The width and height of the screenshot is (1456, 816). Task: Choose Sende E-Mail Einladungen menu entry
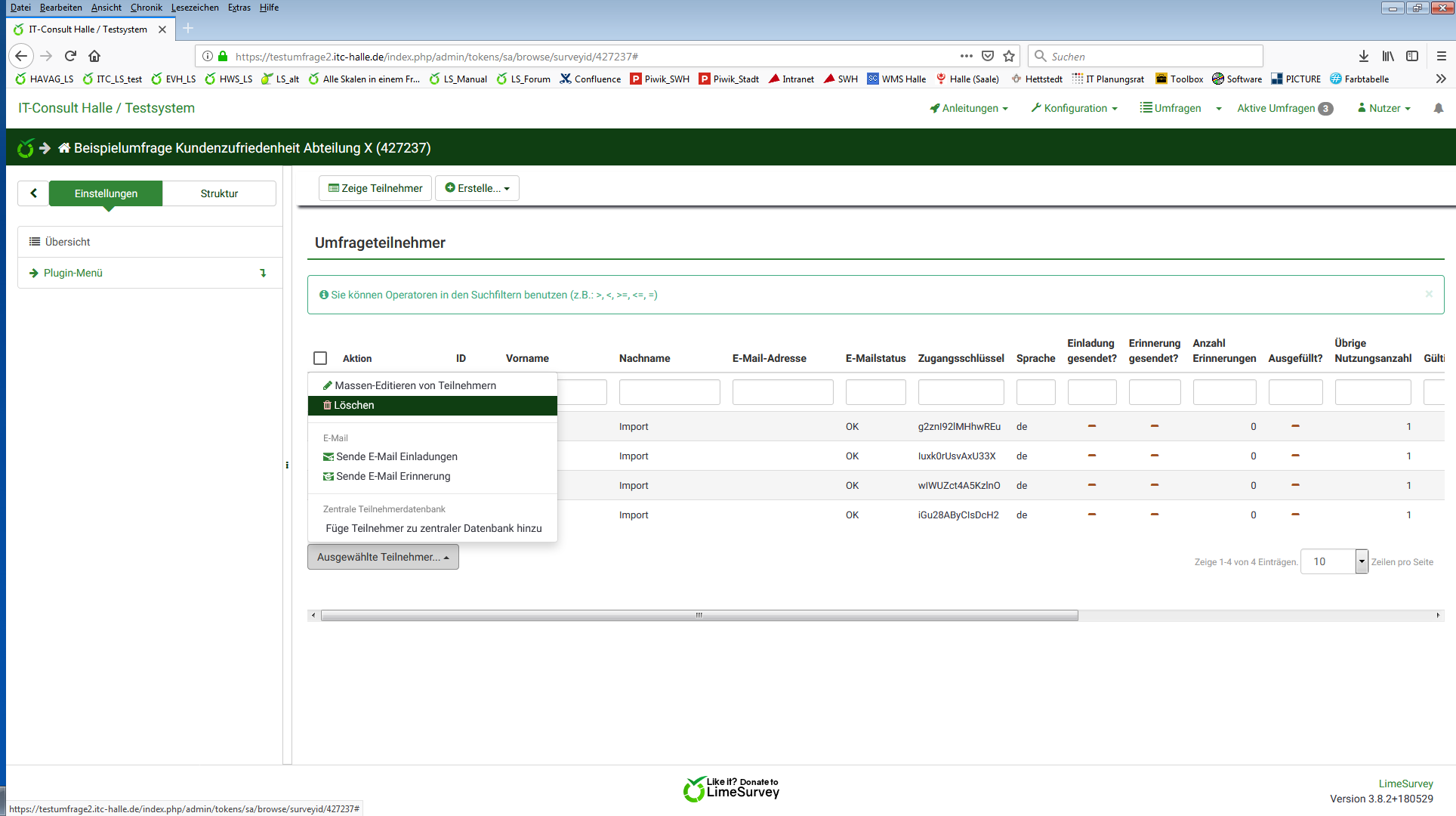pyautogui.click(x=396, y=456)
